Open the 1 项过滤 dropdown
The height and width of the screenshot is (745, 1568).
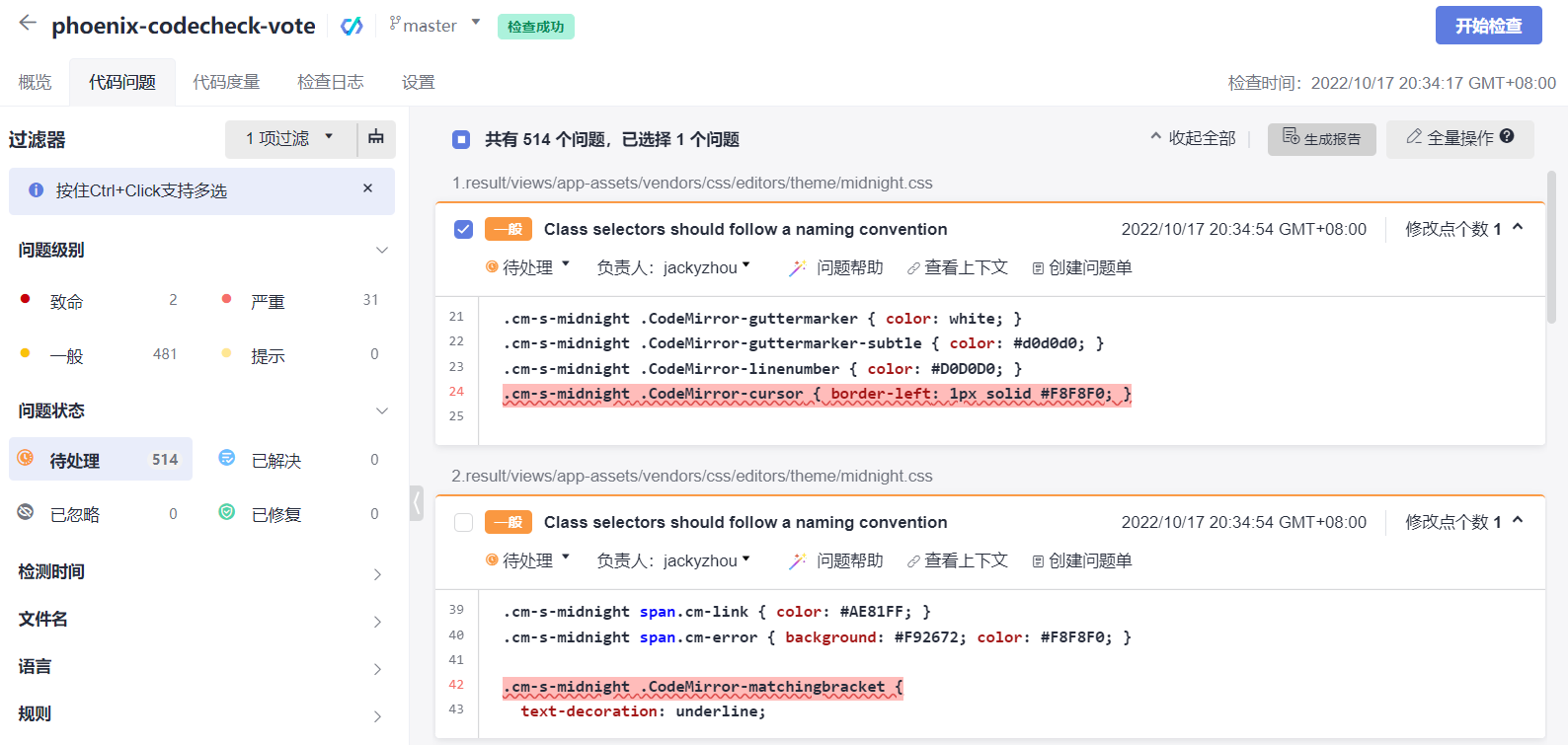pyautogui.click(x=290, y=139)
